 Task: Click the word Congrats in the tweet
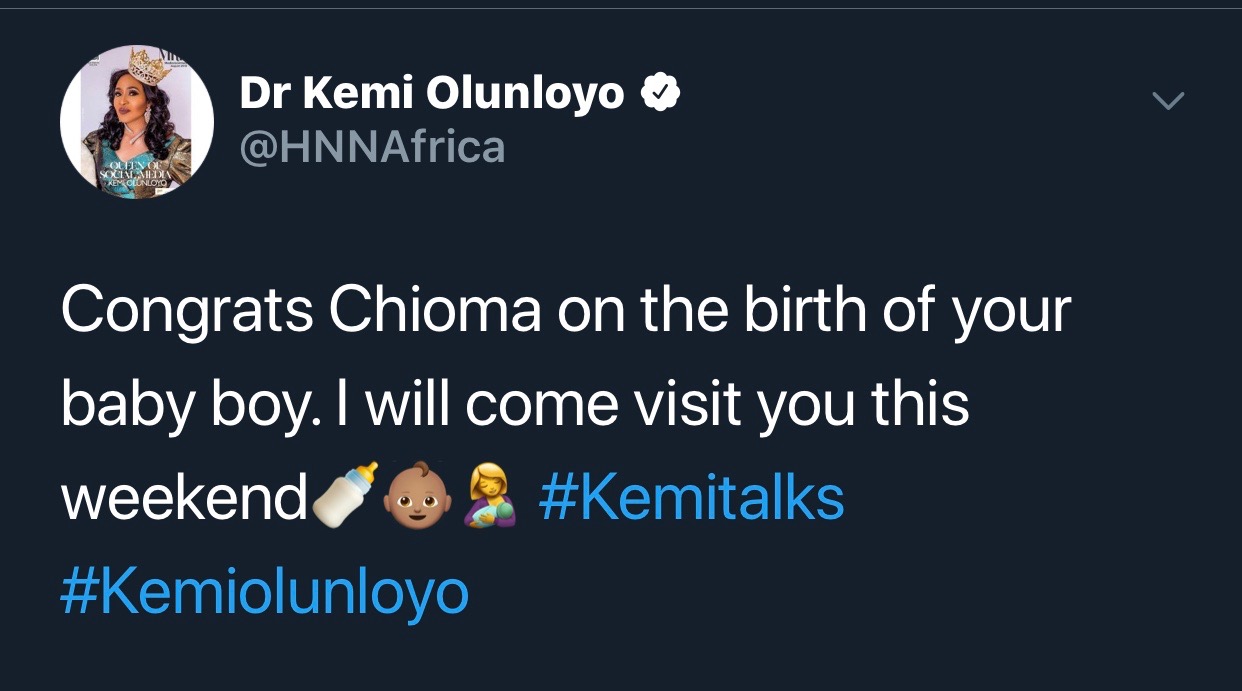pyautogui.click(x=188, y=312)
